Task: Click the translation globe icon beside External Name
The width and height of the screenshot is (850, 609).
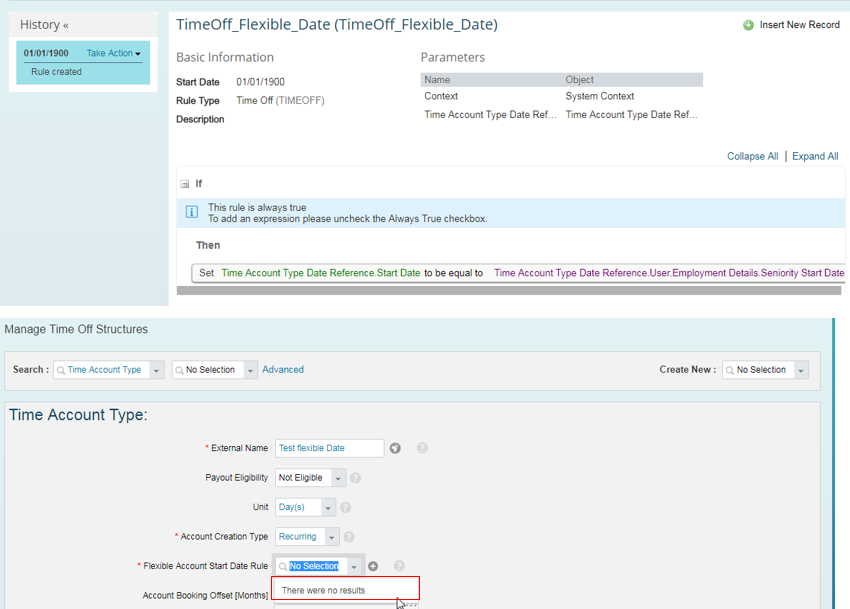Action: pyautogui.click(x=395, y=448)
